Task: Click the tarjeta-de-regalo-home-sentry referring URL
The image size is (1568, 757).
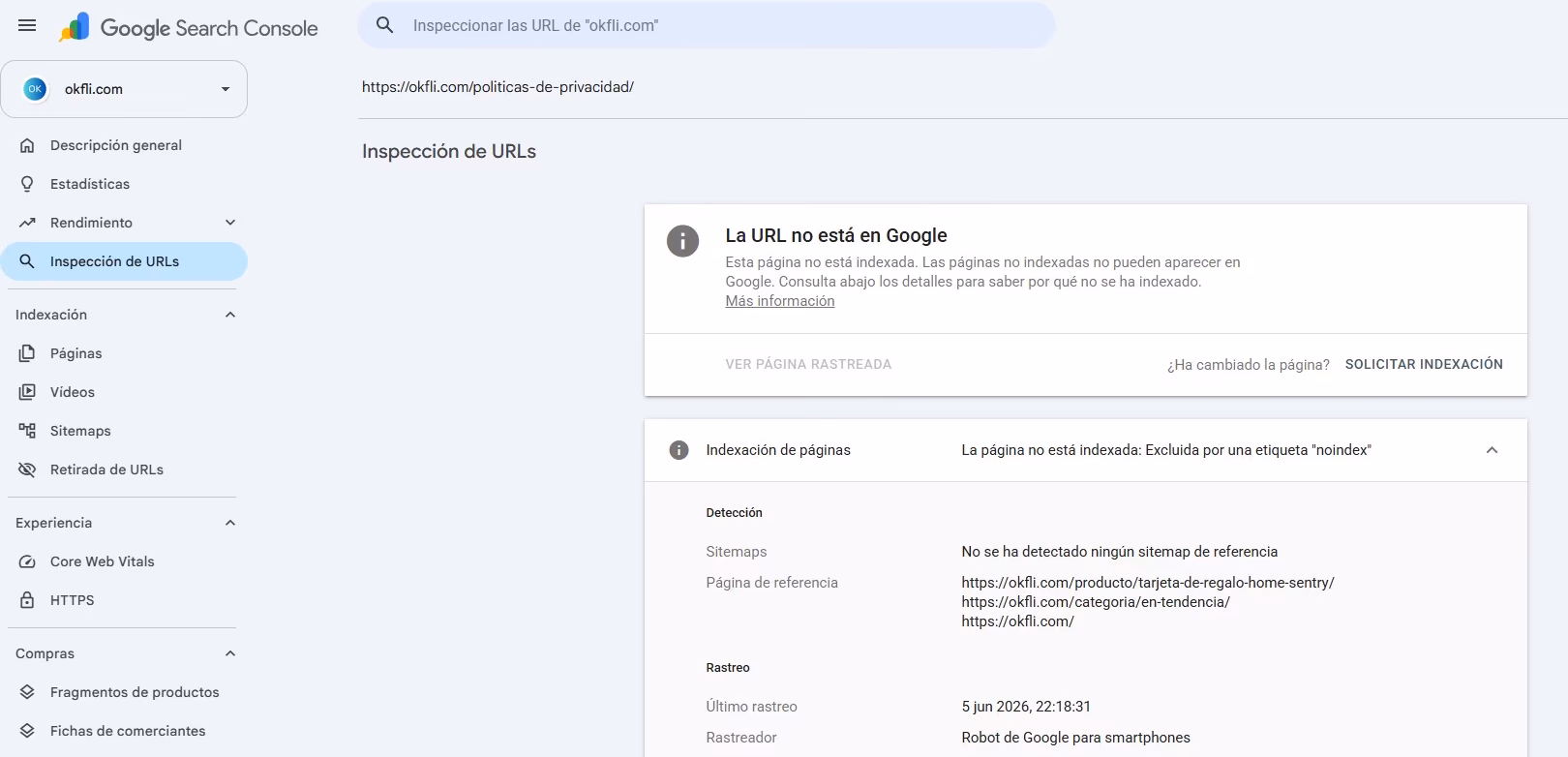Action: click(1148, 583)
